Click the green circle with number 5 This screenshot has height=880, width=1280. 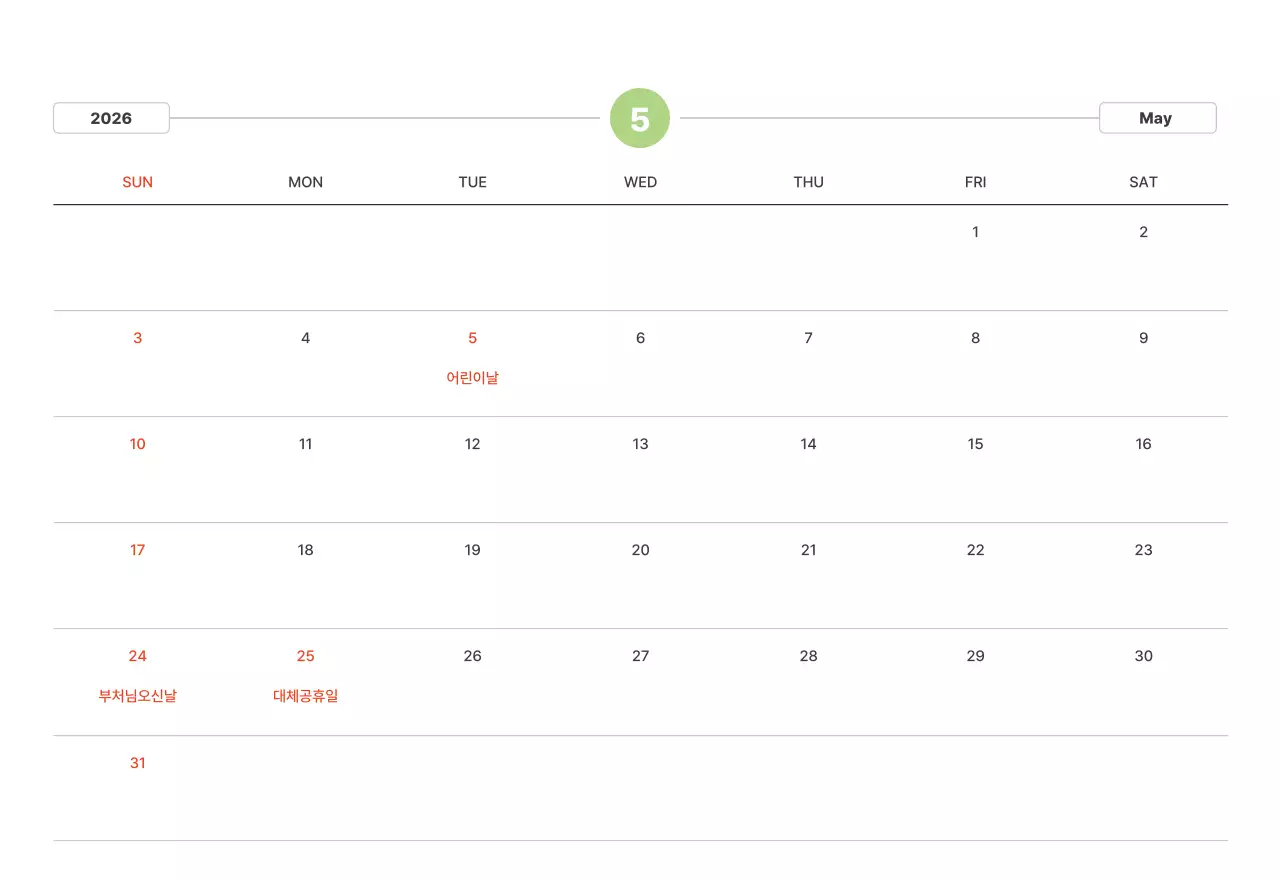(640, 118)
